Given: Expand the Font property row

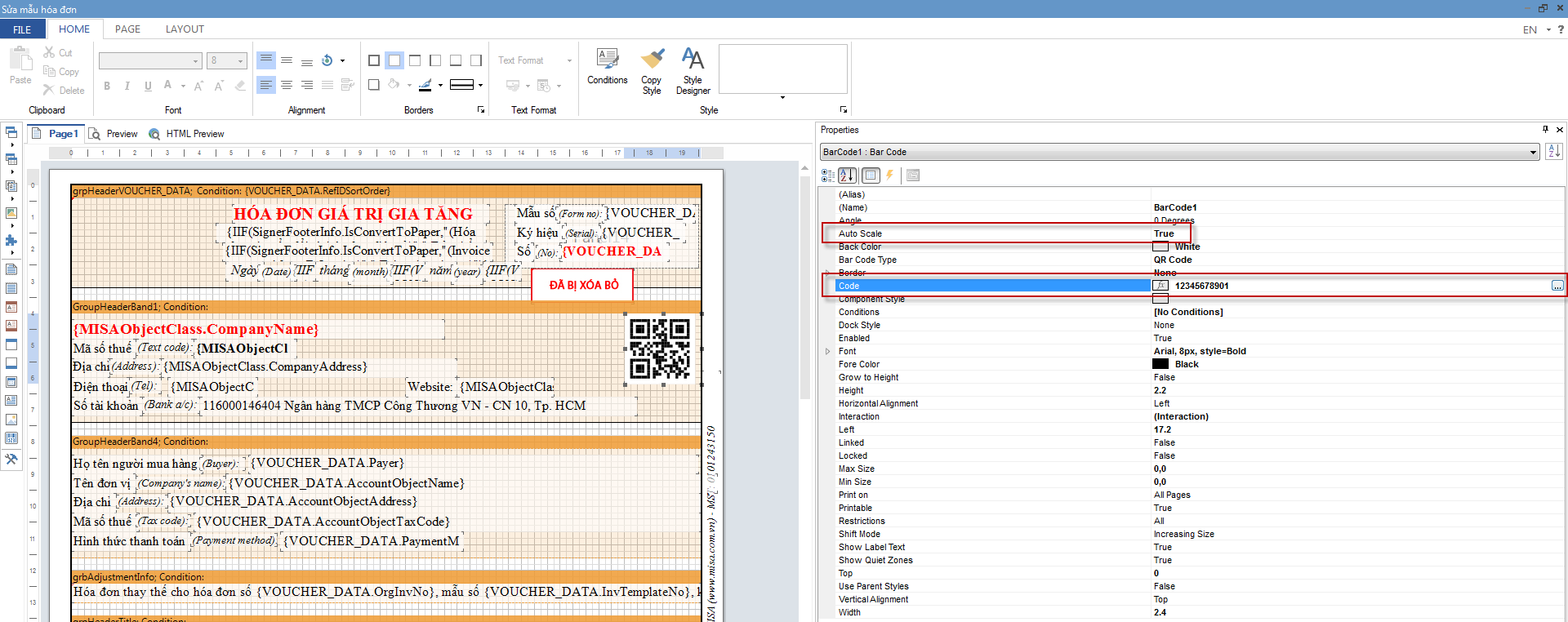Looking at the screenshot, I should click(x=827, y=351).
